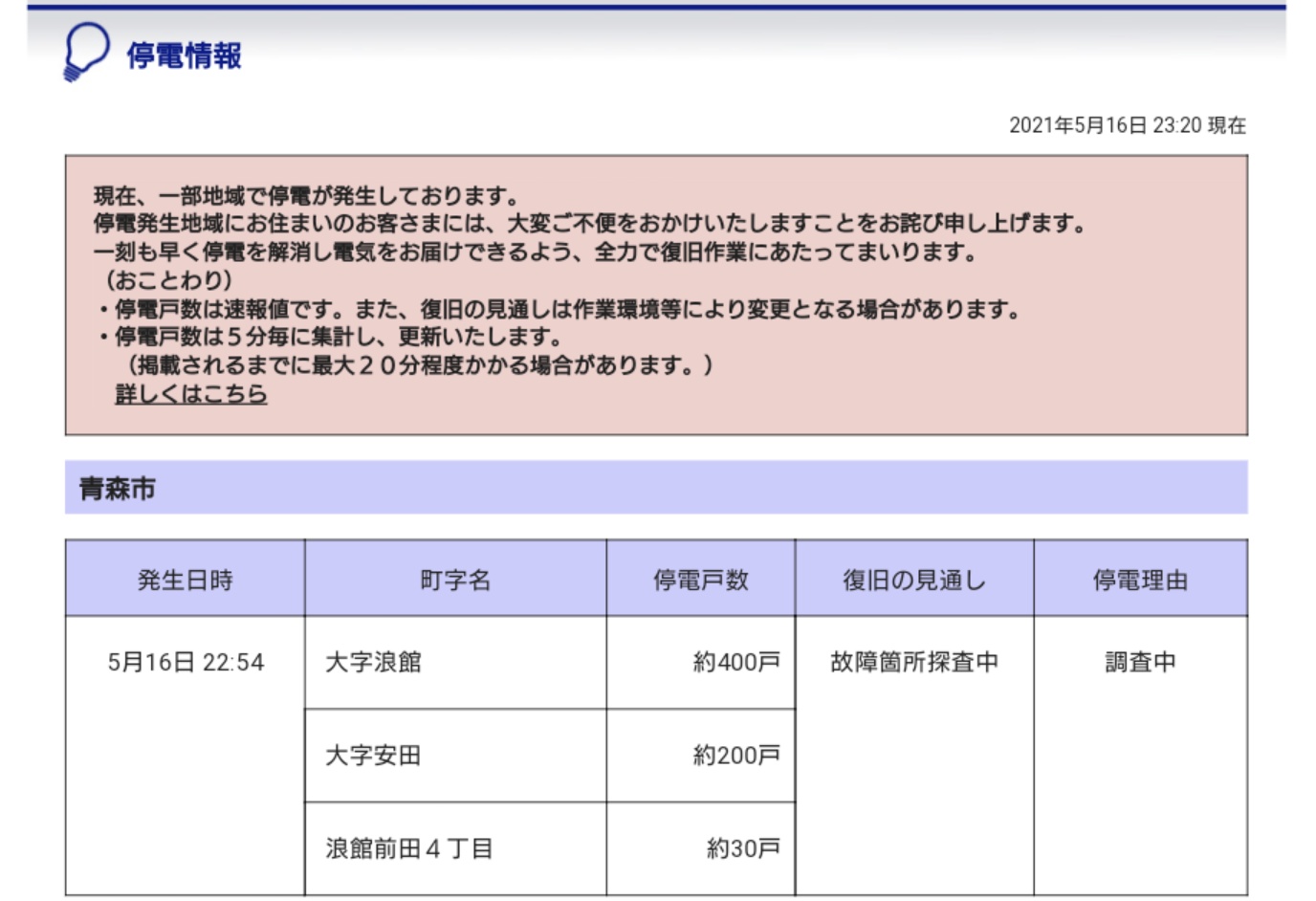Click the dark blue bar at page top

tap(658, 5)
